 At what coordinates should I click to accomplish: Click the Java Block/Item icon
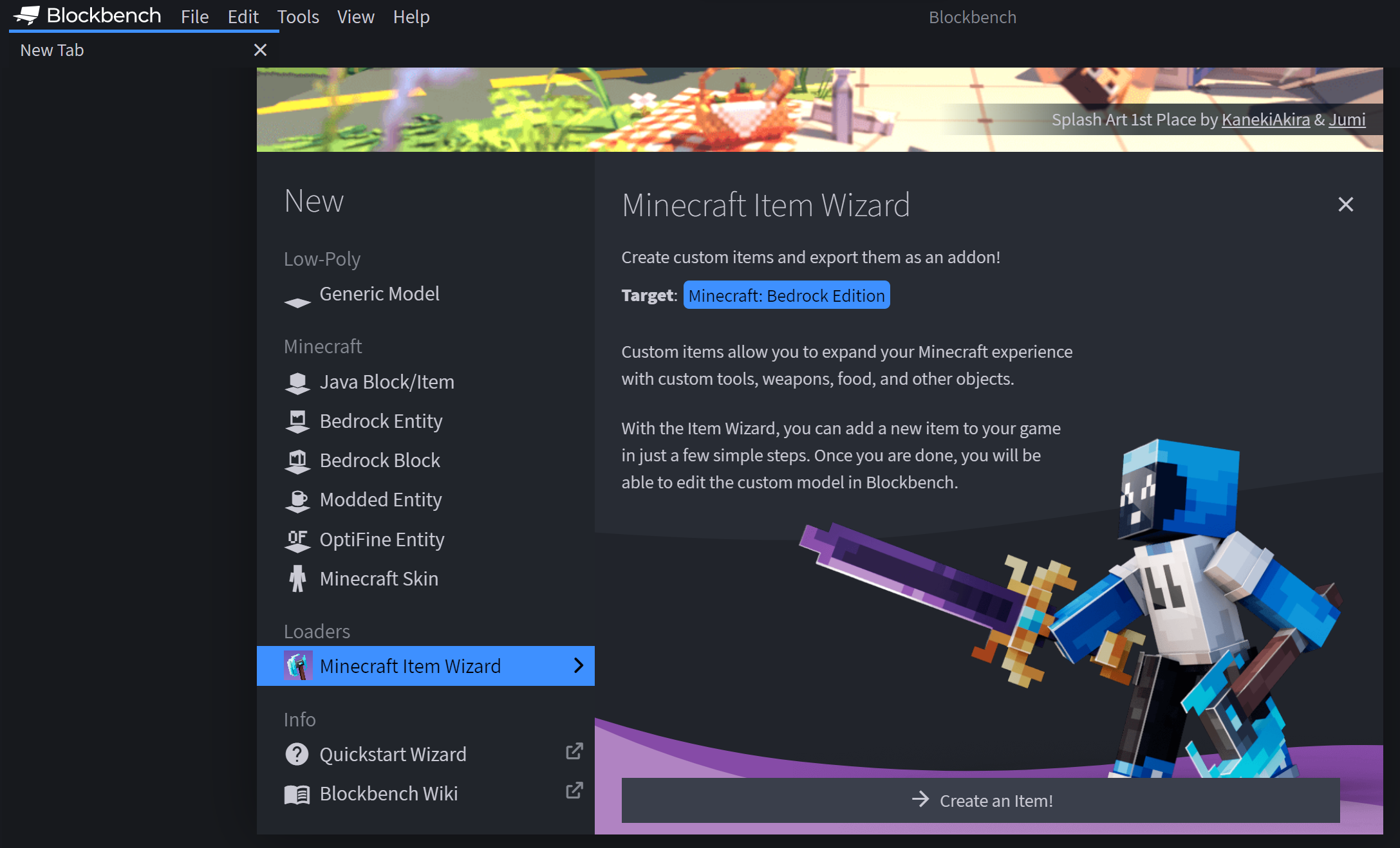click(297, 383)
